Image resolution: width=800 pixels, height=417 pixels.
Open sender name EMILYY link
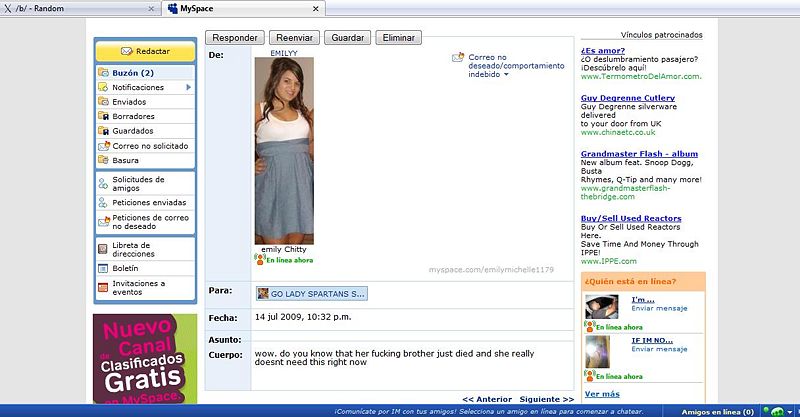tap(284, 53)
